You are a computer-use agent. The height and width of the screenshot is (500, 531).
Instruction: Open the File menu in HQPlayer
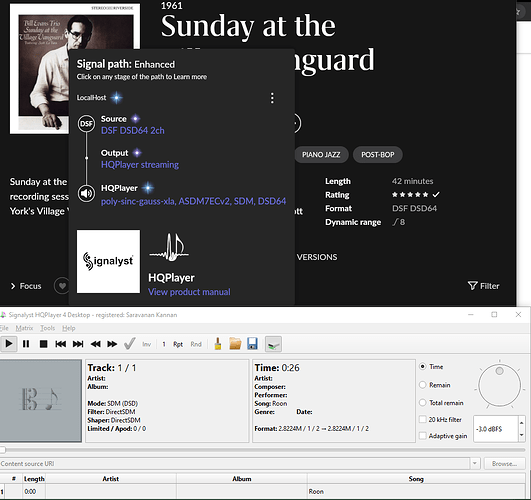4,328
